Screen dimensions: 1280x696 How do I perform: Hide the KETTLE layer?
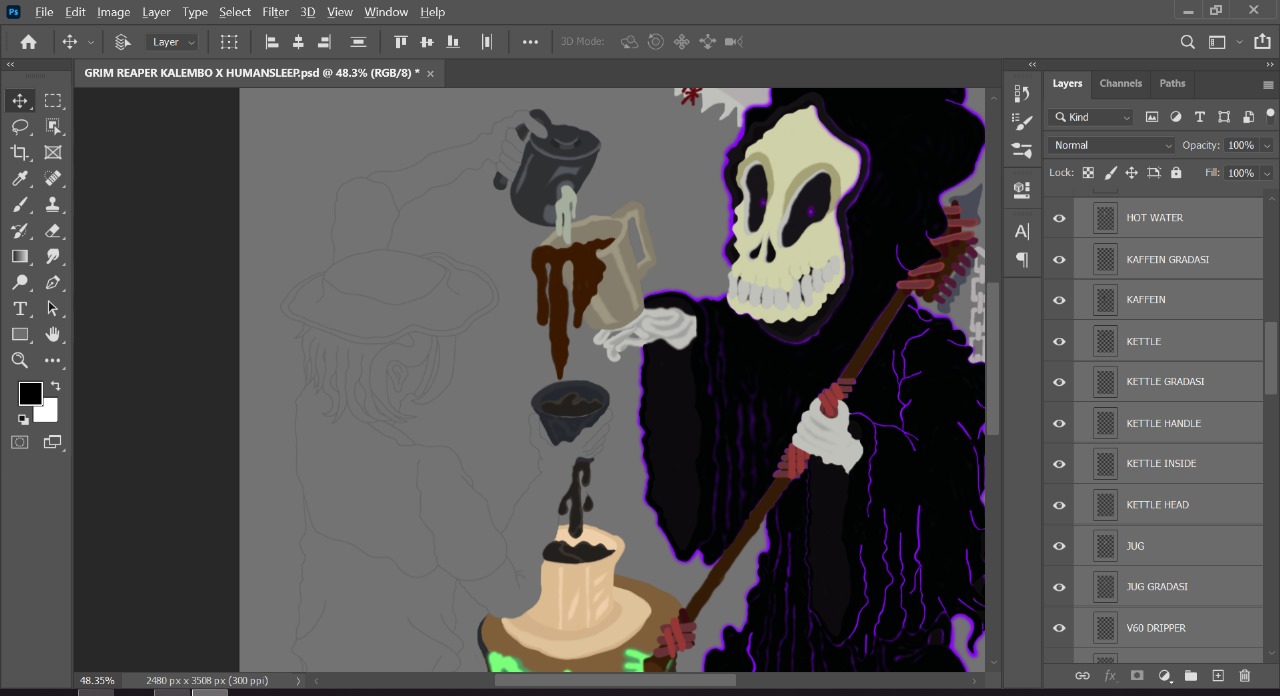(x=1059, y=341)
